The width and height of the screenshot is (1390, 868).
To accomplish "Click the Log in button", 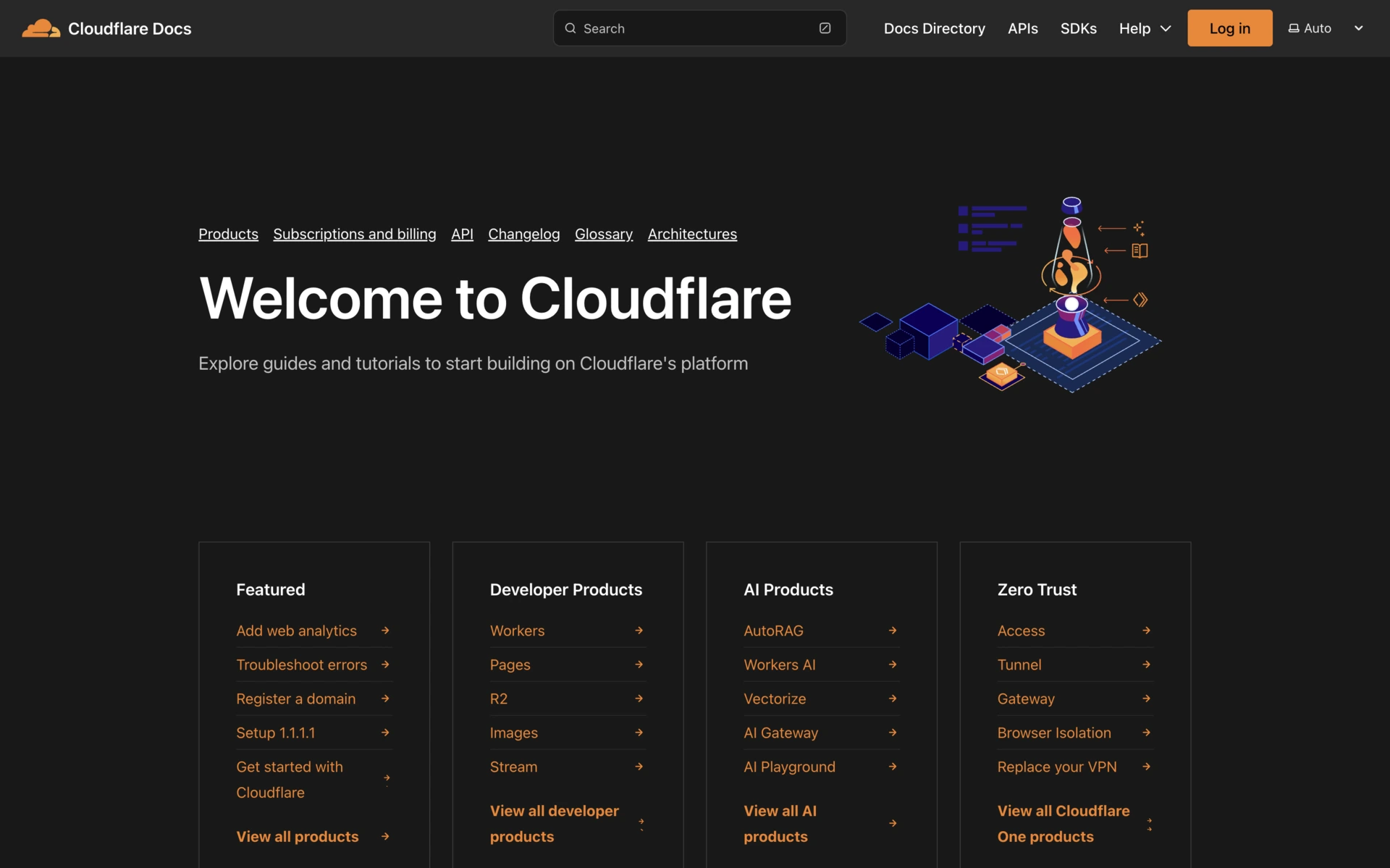I will [1229, 28].
